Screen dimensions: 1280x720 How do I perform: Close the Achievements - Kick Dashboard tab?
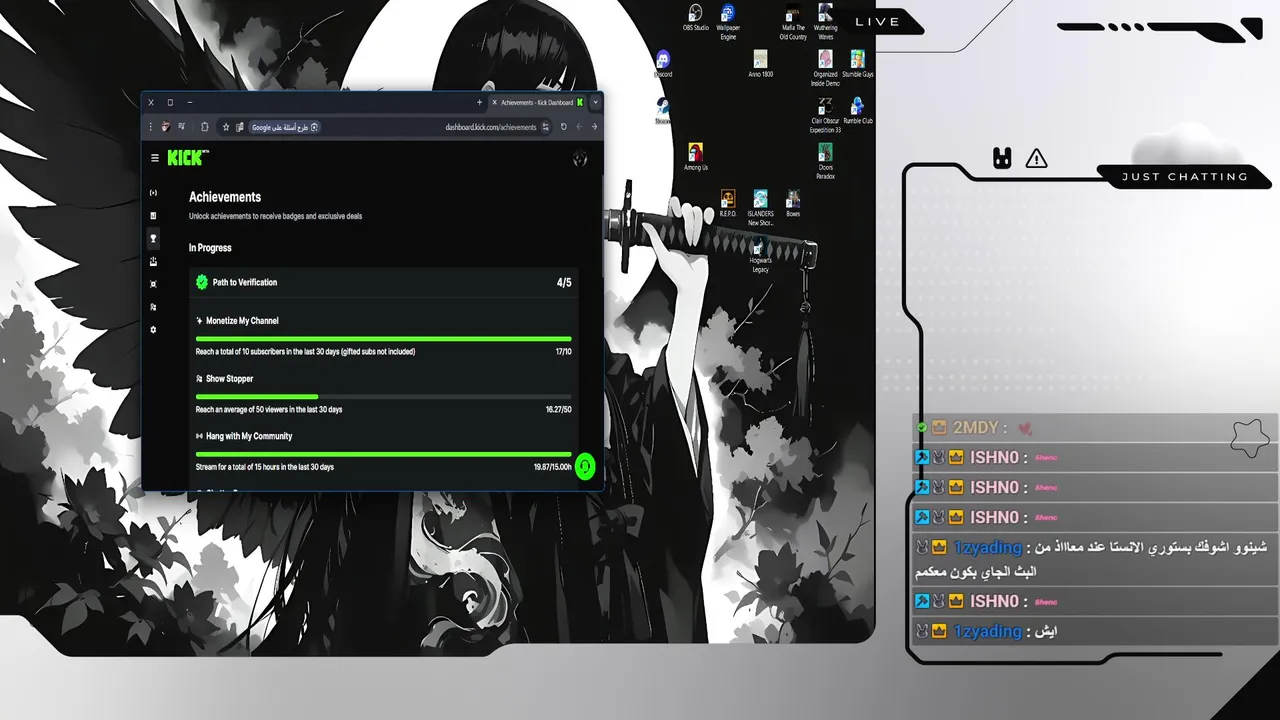(x=494, y=102)
